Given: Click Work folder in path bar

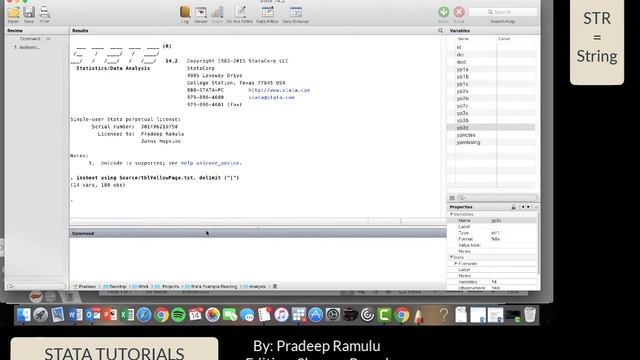Looking at the screenshot, I should (141, 287).
